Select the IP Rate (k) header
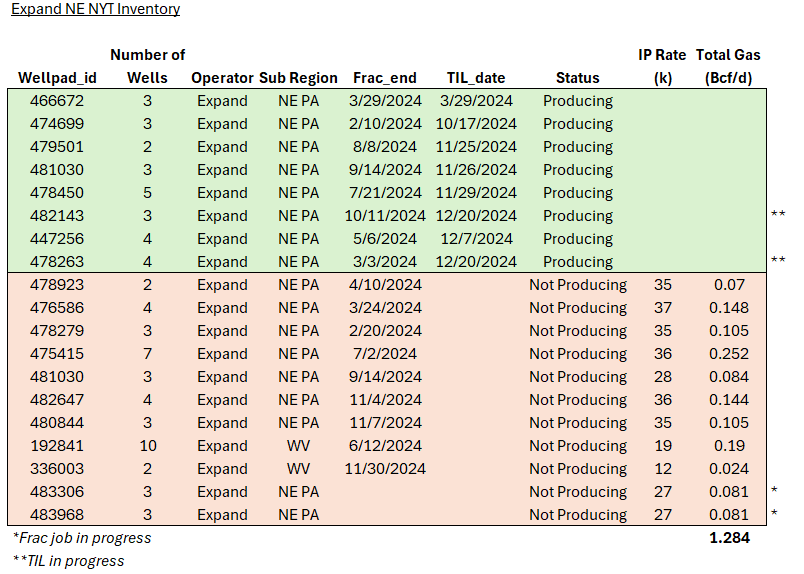Viewport: 804px width, 574px height. (x=662, y=66)
